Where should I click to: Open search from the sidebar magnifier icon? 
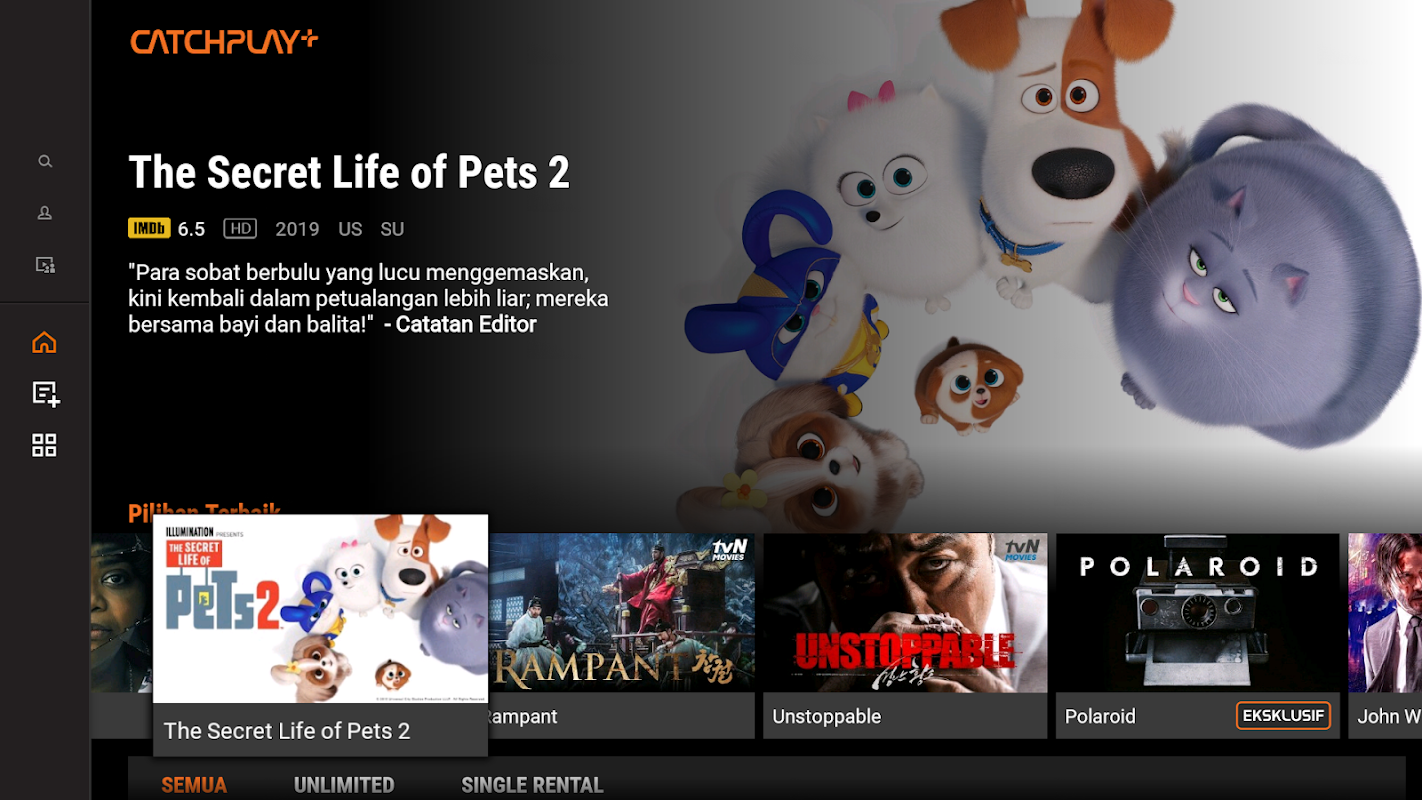point(45,161)
